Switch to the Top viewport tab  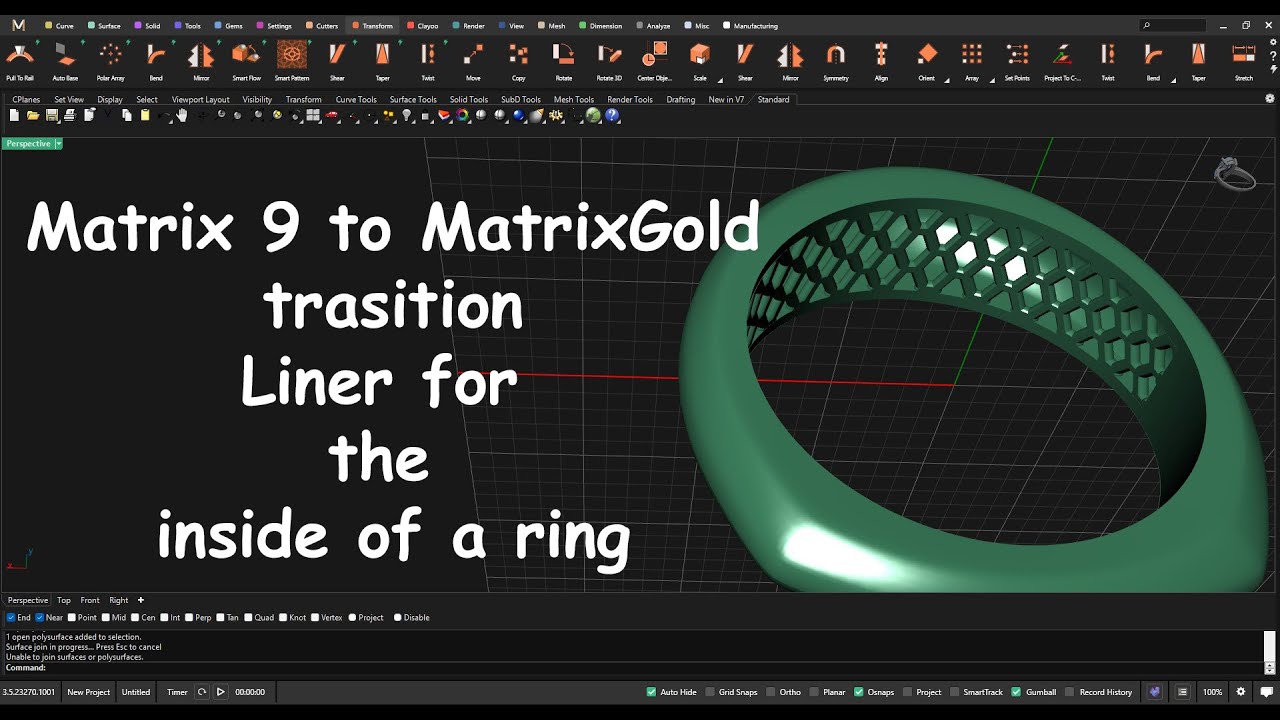pyautogui.click(x=64, y=600)
